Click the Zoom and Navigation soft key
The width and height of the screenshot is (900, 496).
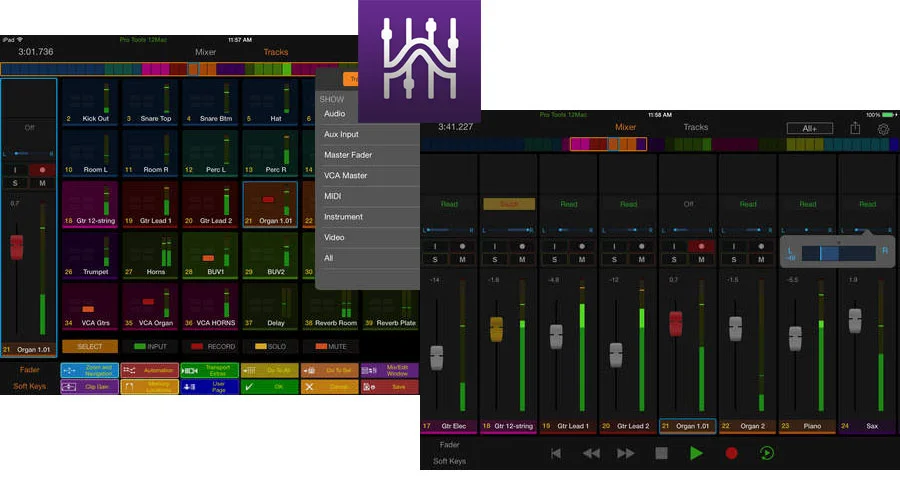(x=90, y=370)
